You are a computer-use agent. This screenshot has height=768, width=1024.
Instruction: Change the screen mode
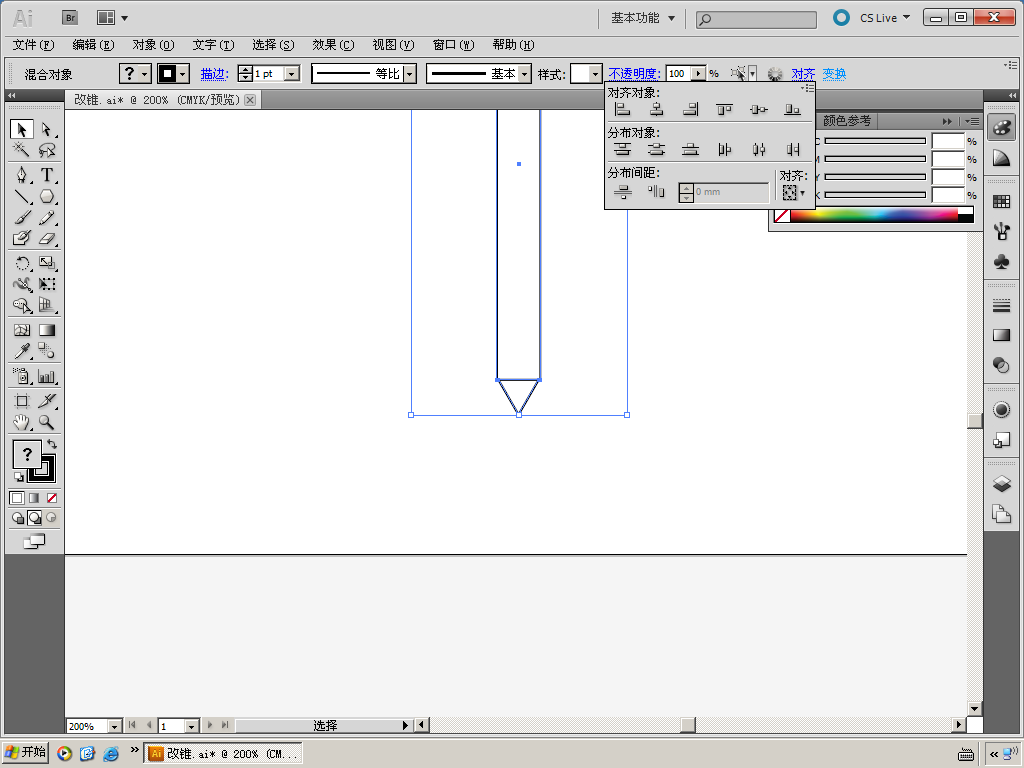click(x=34, y=541)
